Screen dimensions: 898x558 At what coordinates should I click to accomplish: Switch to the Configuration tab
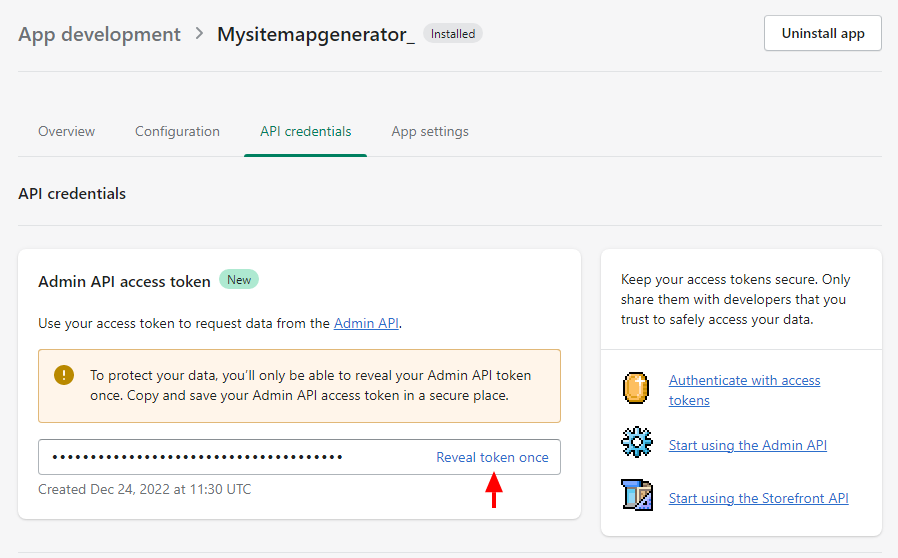click(x=178, y=131)
